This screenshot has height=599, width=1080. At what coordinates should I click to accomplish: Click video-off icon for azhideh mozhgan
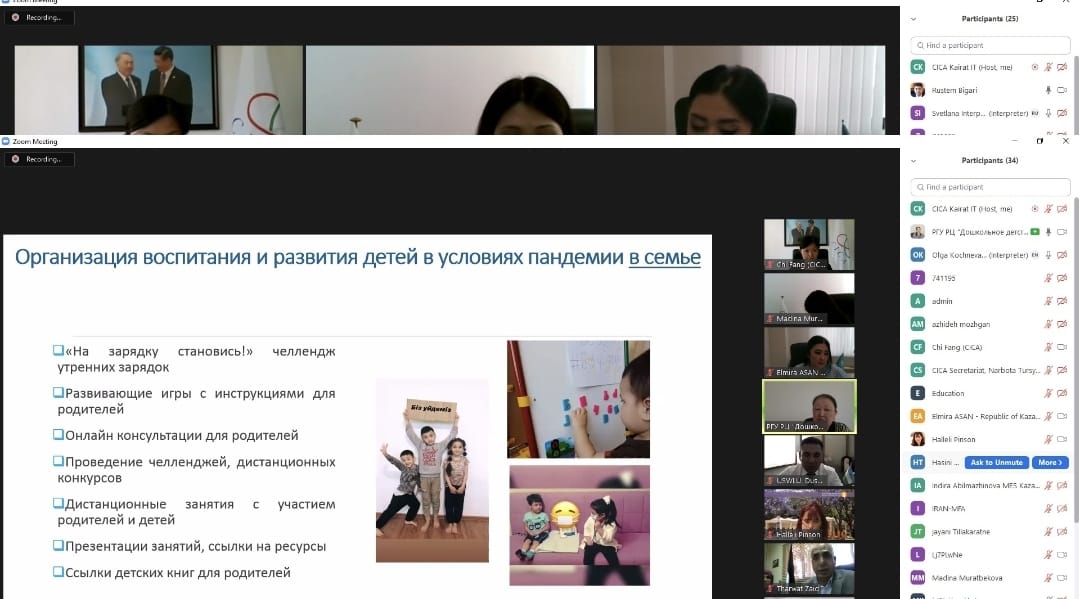[x=1062, y=324]
